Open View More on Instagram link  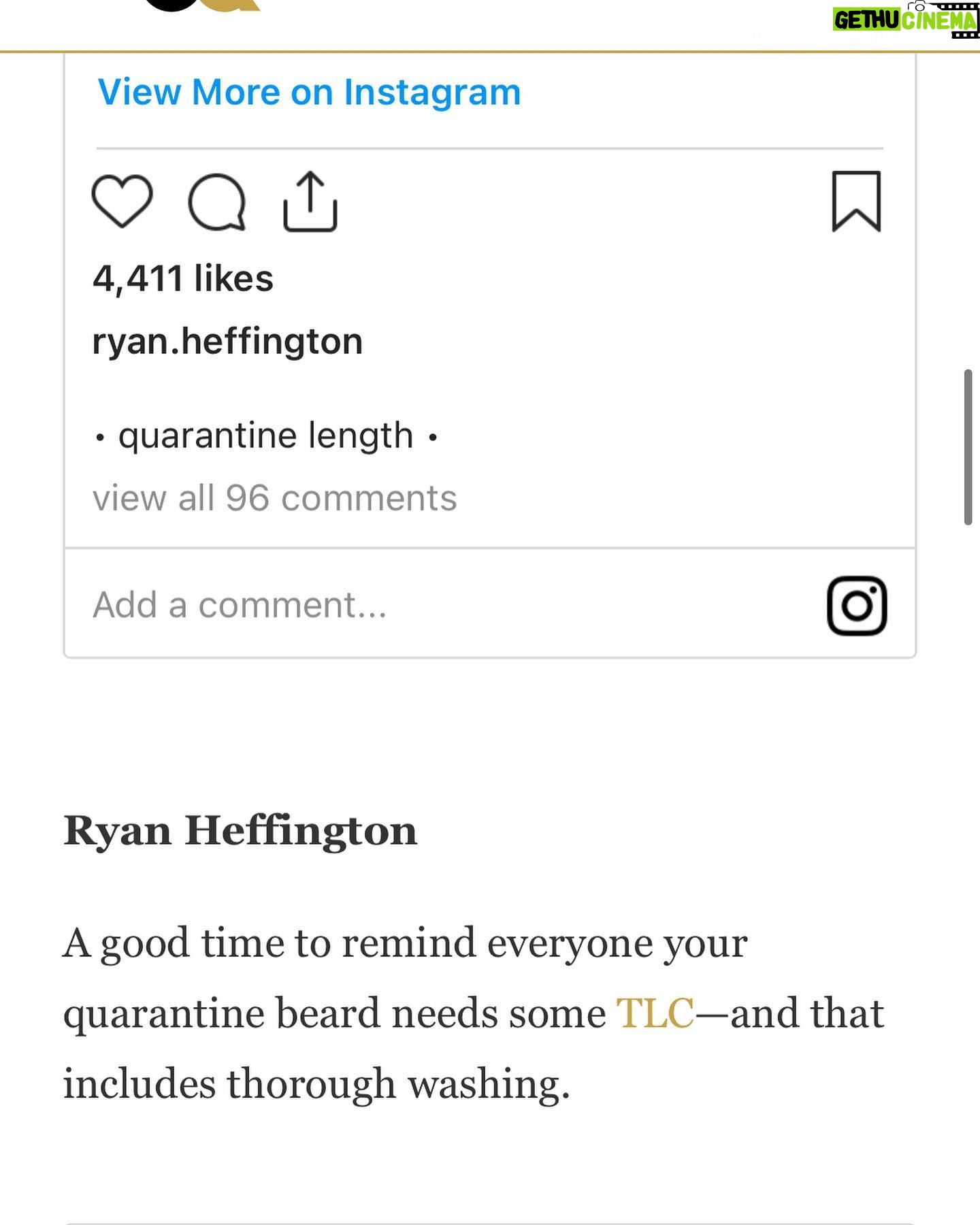click(x=310, y=92)
